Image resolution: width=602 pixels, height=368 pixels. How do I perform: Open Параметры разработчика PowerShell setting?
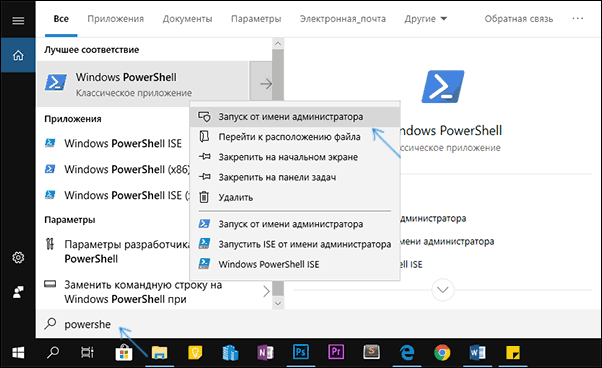[x=117, y=251]
